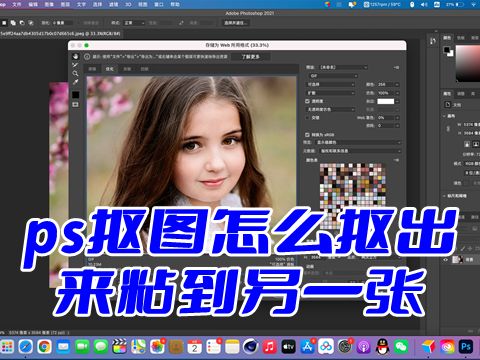Toggle the 透明度 checkbox

point(307,101)
